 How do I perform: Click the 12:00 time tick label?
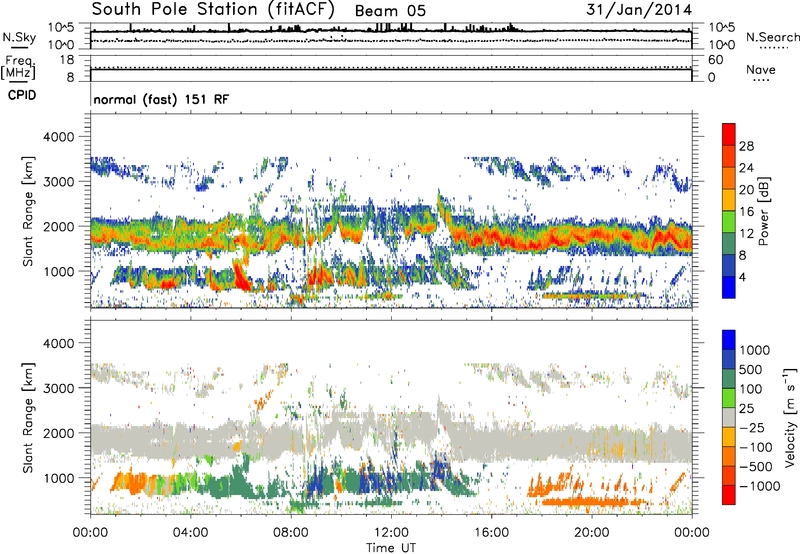(x=391, y=533)
